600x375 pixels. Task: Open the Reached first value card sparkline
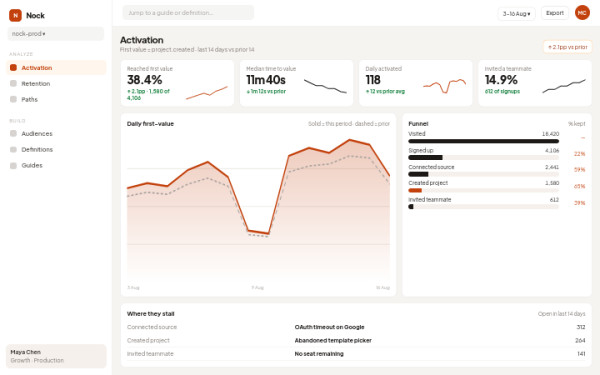coord(207,93)
